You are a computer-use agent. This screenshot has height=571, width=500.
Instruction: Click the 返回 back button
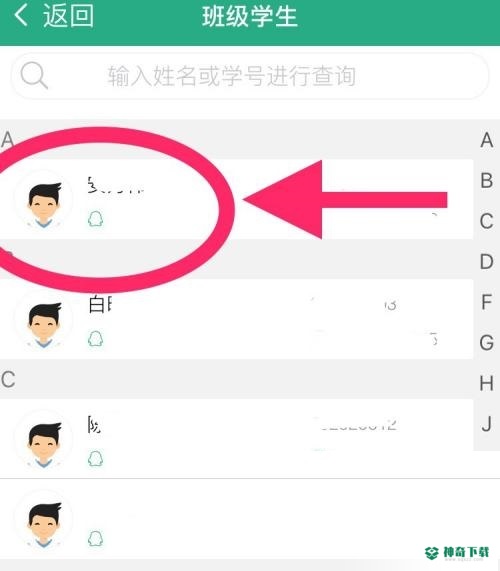(54, 16)
